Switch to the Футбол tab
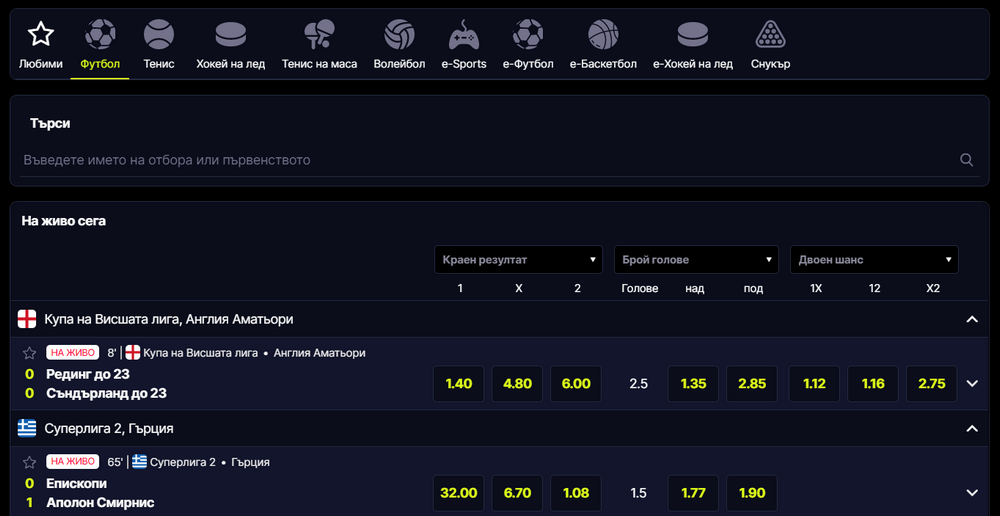The image size is (1000, 516). pyautogui.click(x=100, y=46)
